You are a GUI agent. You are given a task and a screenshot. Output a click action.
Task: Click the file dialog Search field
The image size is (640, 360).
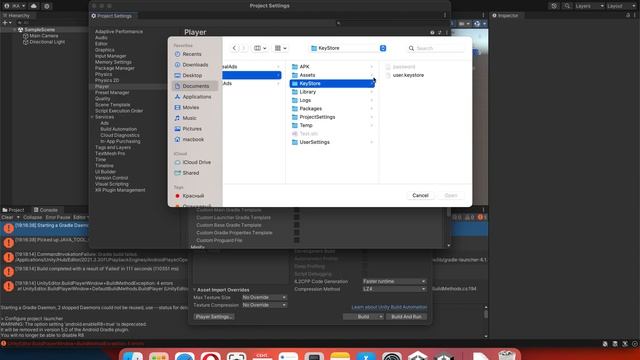pos(436,48)
